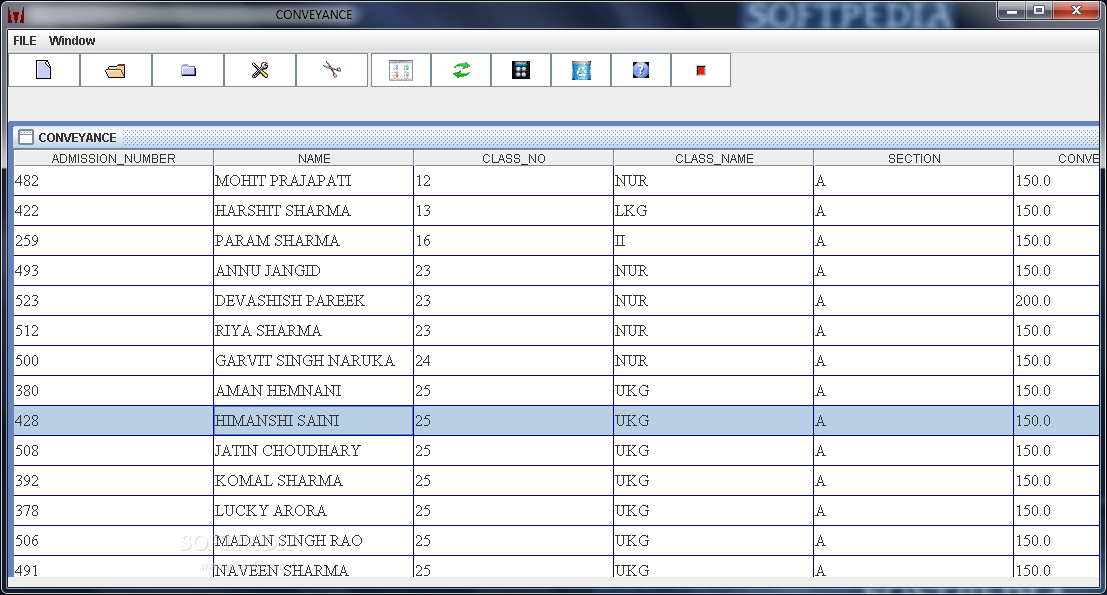Click the green refresh arrows icon

(461, 70)
